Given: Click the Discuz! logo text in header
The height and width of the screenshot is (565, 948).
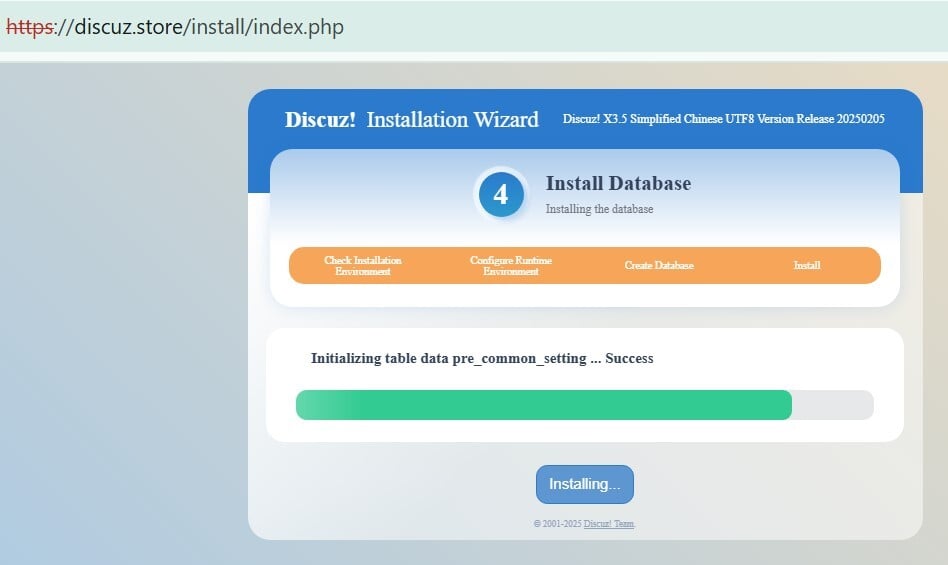Looking at the screenshot, I should pos(320,120).
